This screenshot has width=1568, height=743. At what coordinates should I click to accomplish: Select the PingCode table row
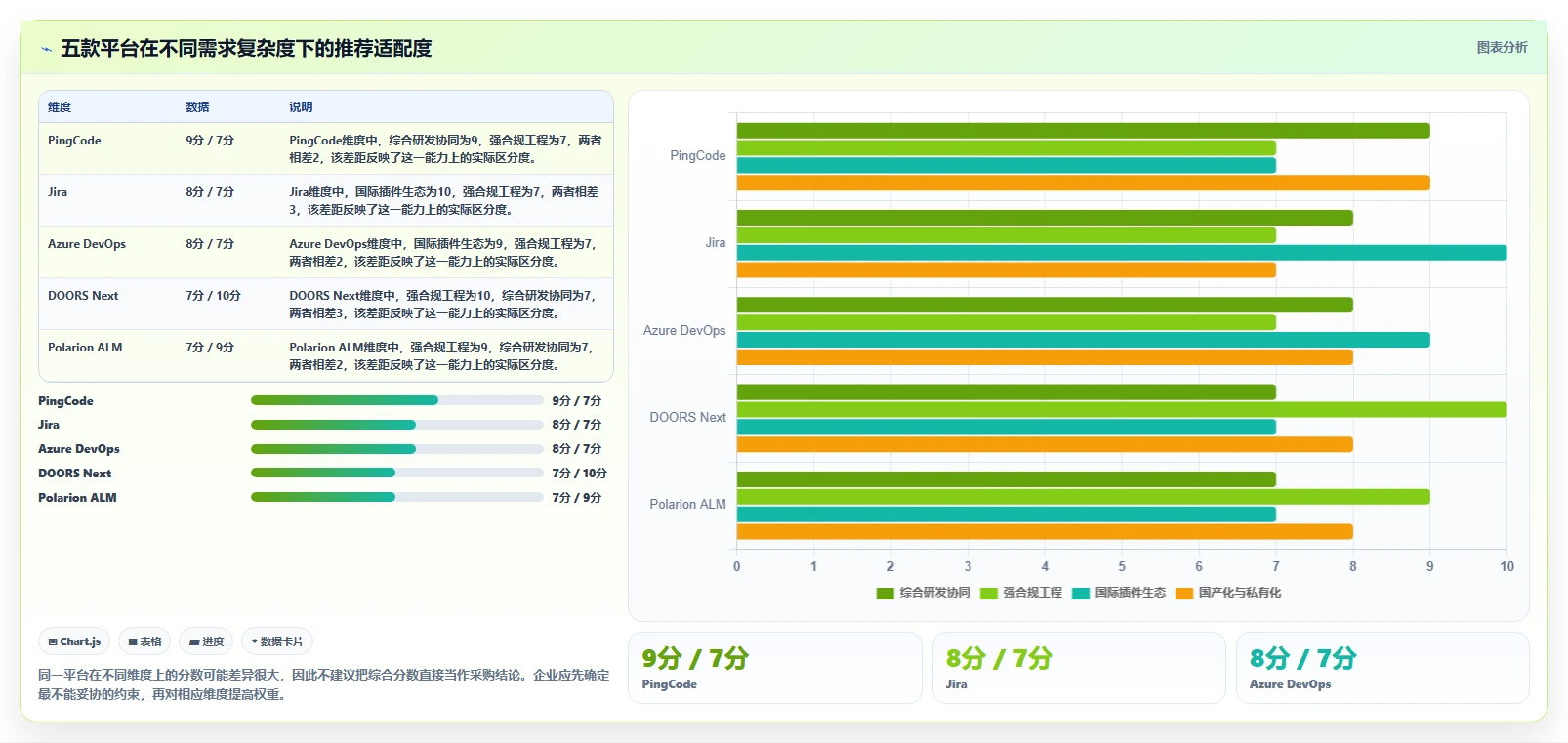326,148
